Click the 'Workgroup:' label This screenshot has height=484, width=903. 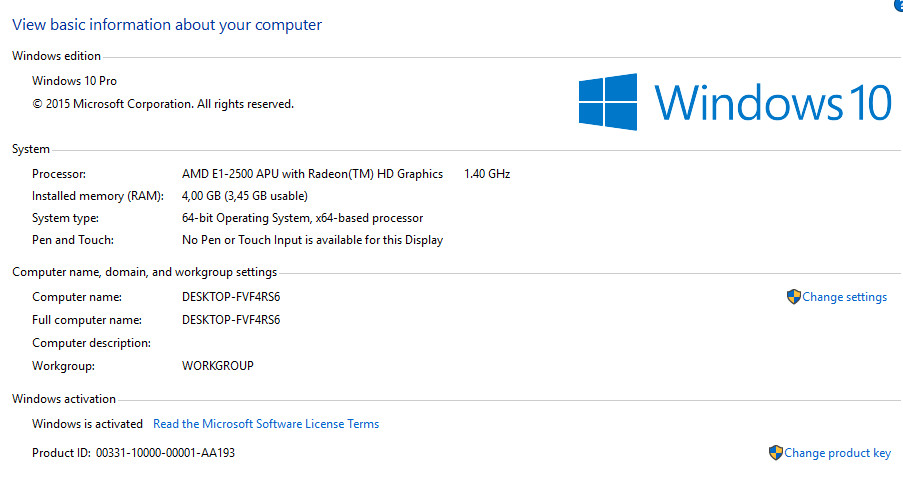63,366
